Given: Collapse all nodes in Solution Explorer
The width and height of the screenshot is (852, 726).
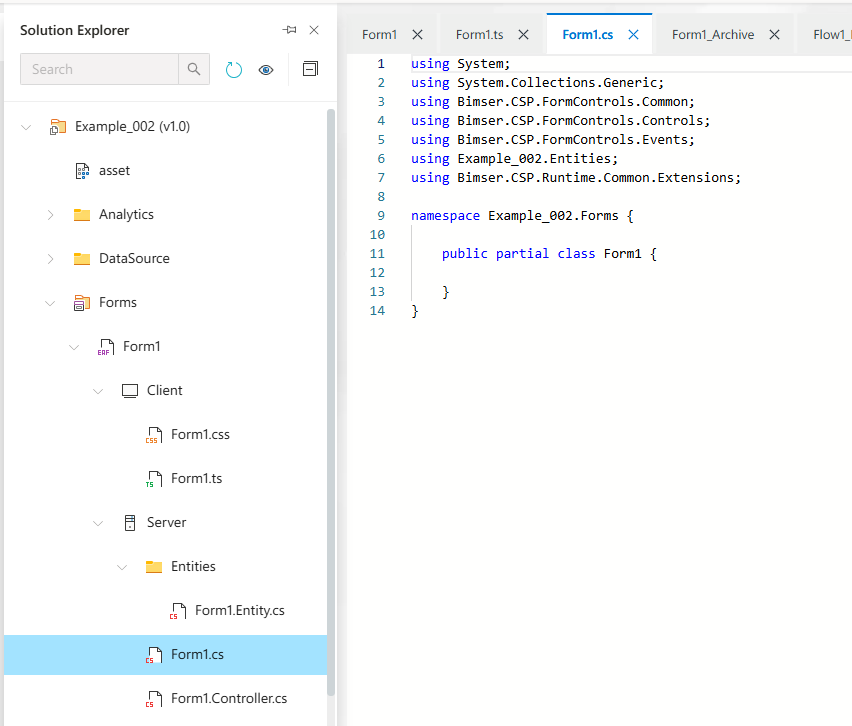Looking at the screenshot, I should 310,69.
